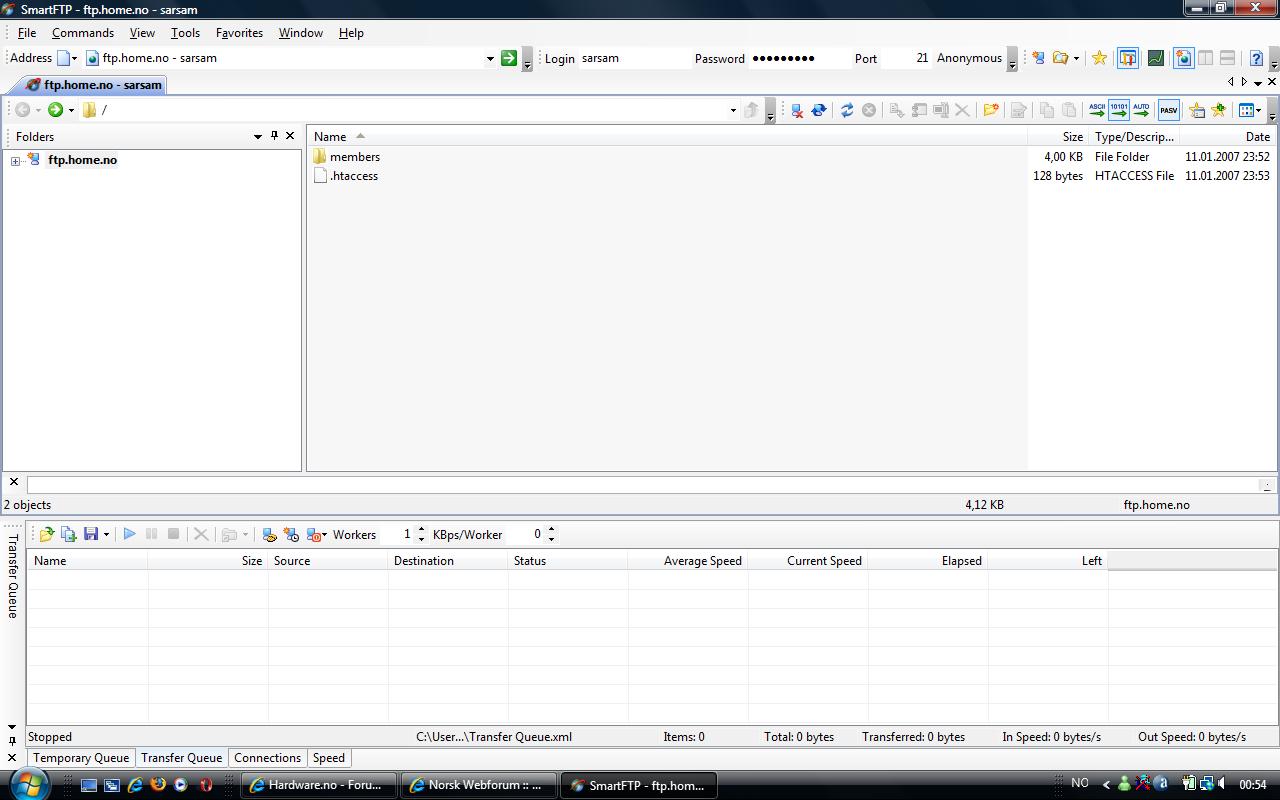Viewport: 1280px width, 800px height.
Task: Click the green Connect arrow beside address
Action: click(509, 58)
